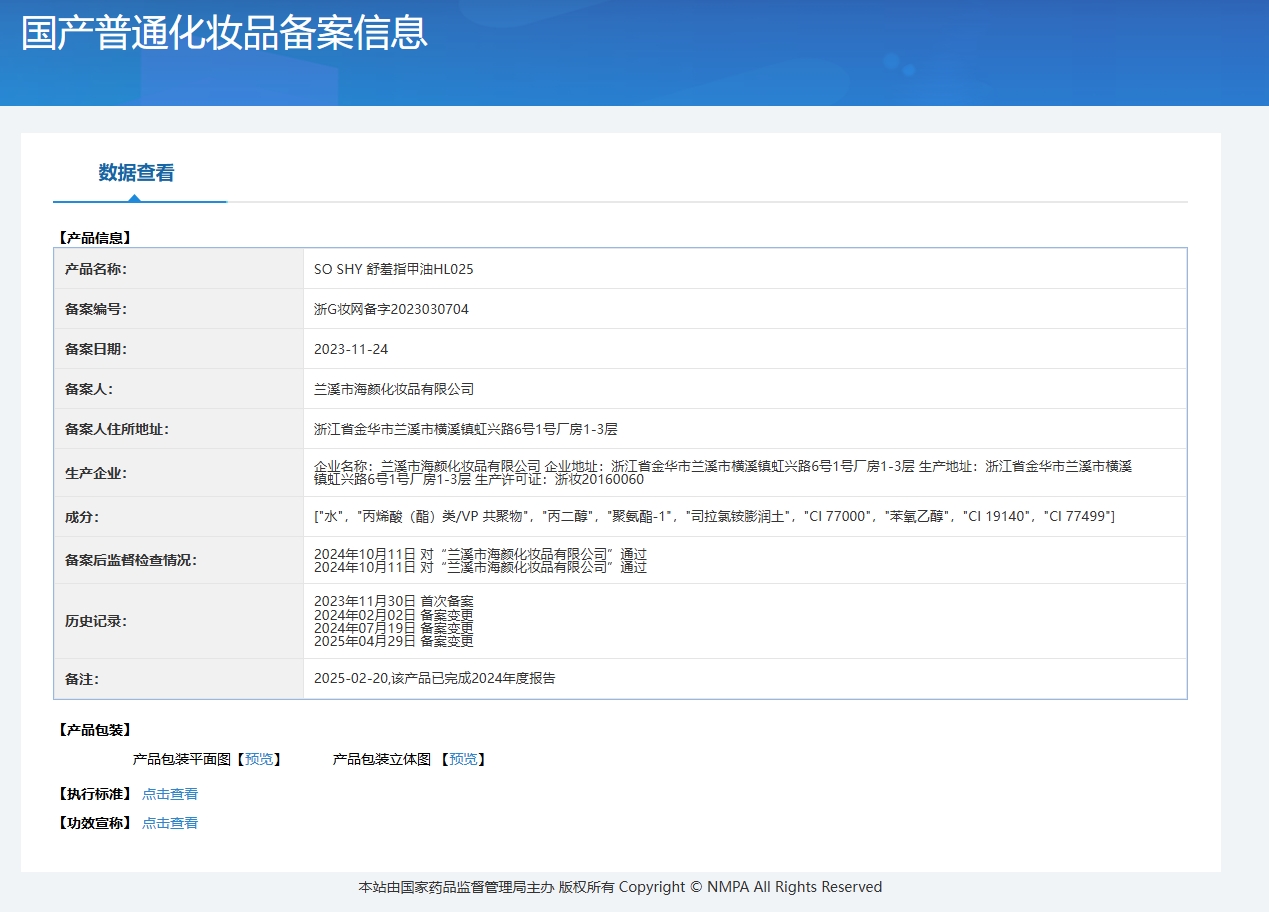
Task: Click the 生产企业 details text
Action: click(722, 472)
